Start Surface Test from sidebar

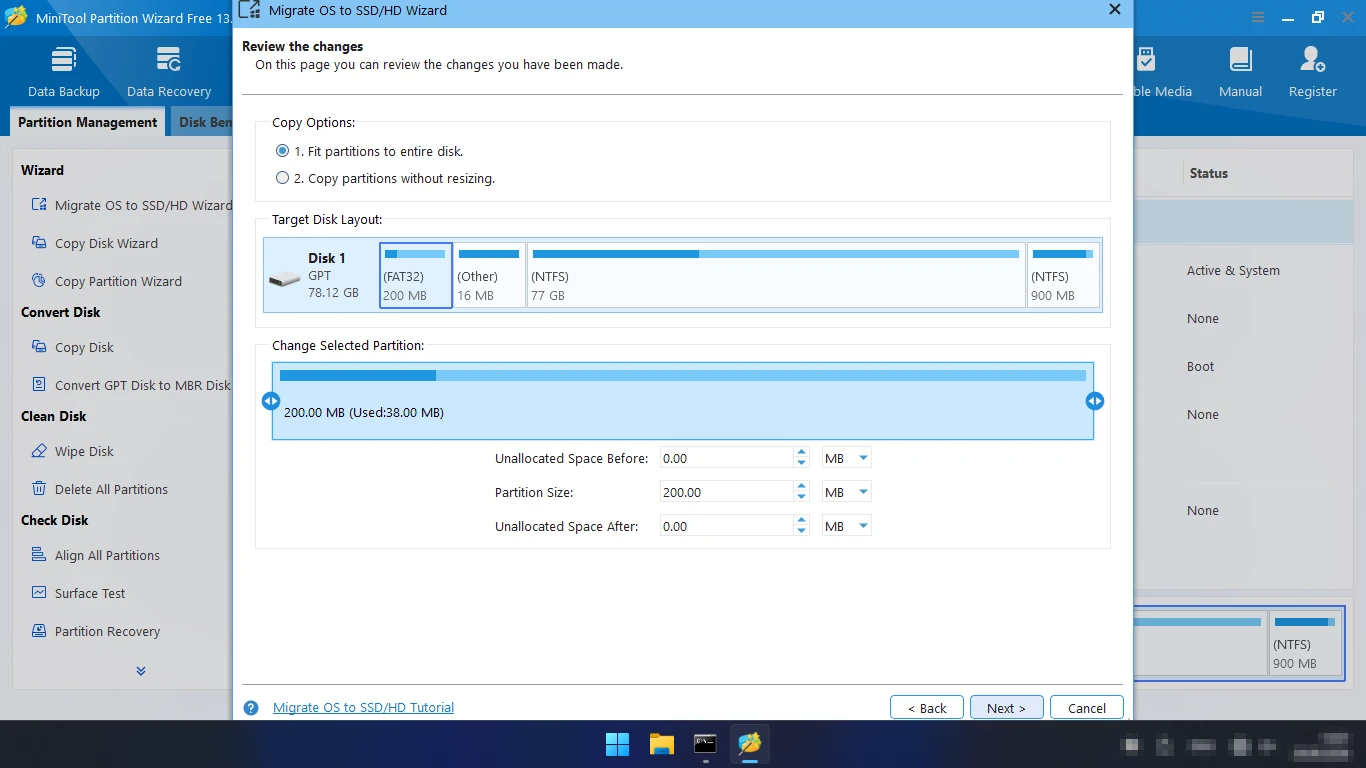click(x=78, y=593)
